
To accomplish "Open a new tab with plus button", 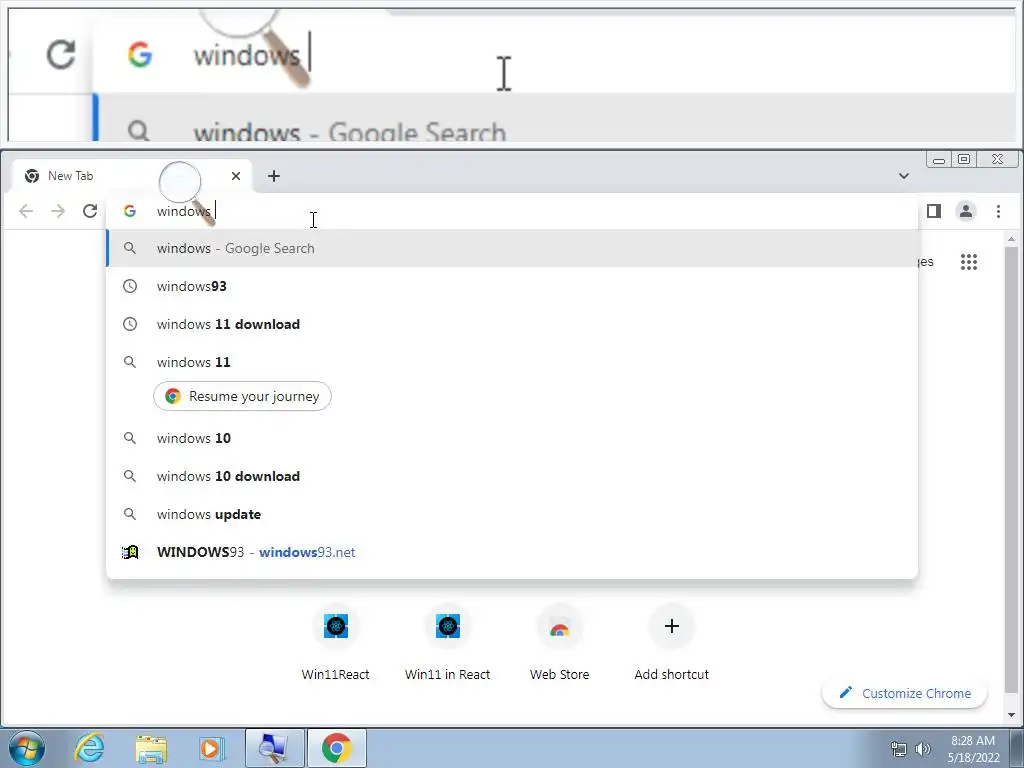I will (x=274, y=176).
